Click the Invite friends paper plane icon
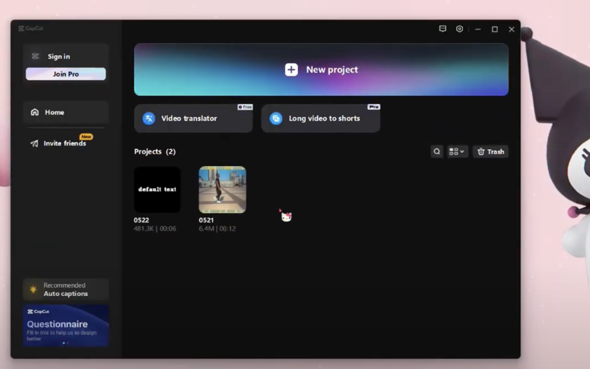Screen dimensions: 590x369 click(x=34, y=143)
